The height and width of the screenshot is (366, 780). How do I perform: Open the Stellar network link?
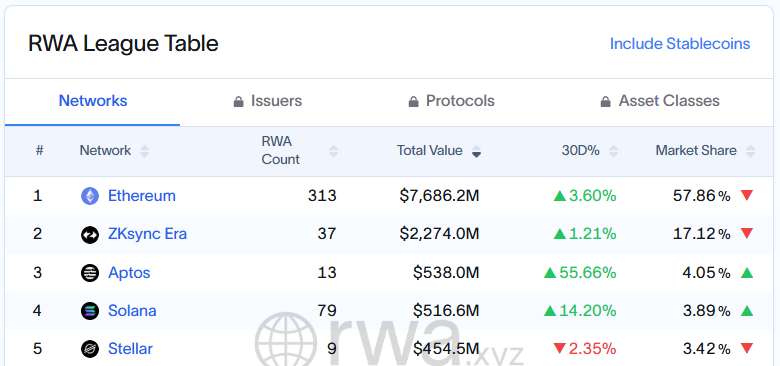[x=130, y=349]
